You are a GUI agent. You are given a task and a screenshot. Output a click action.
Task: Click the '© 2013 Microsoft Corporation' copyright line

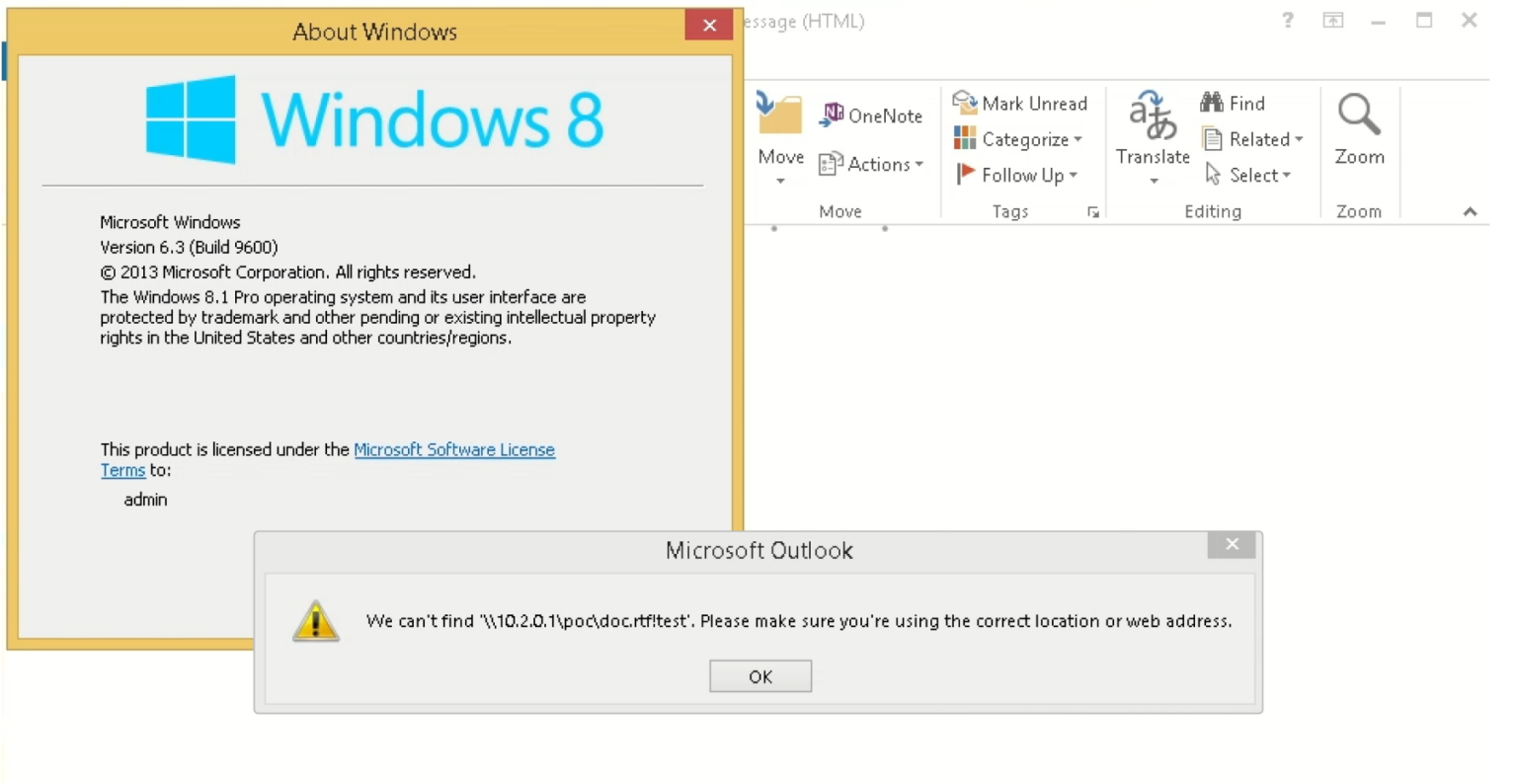coord(287,272)
